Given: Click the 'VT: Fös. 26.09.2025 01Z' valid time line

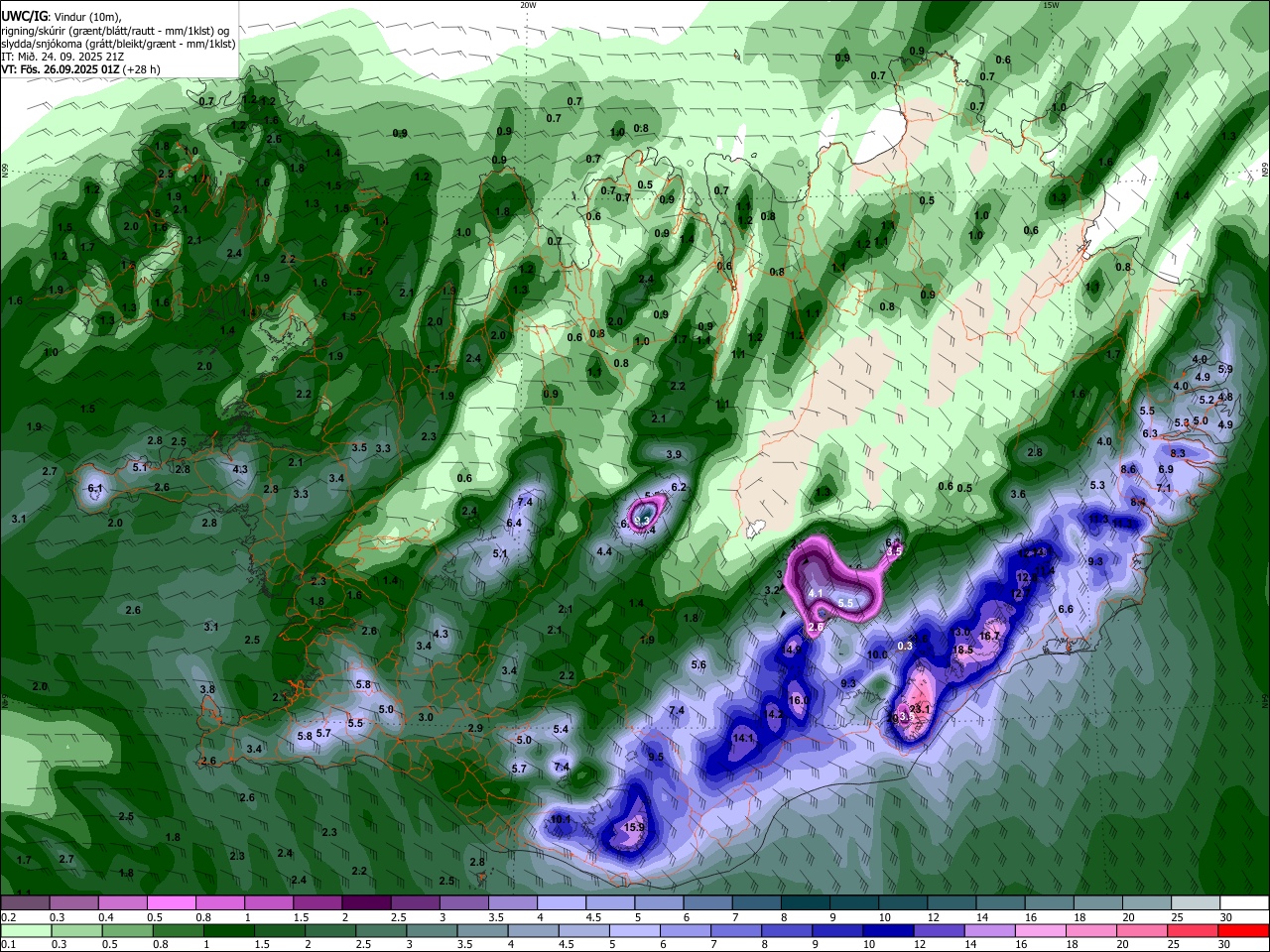Looking at the screenshot, I should (x=61, y=69).
